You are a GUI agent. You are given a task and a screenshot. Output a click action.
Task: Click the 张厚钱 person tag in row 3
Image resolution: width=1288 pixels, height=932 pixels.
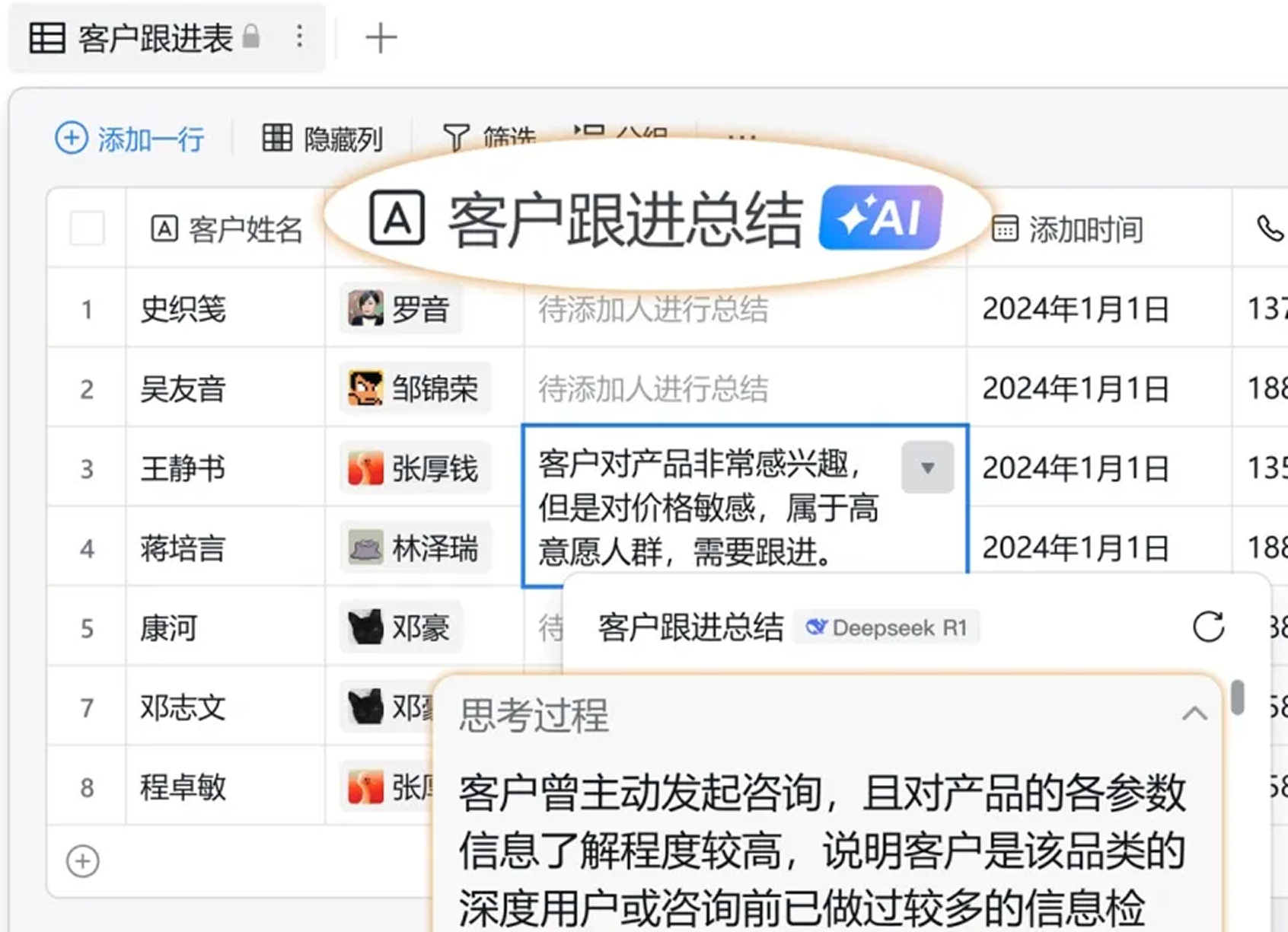415,468
